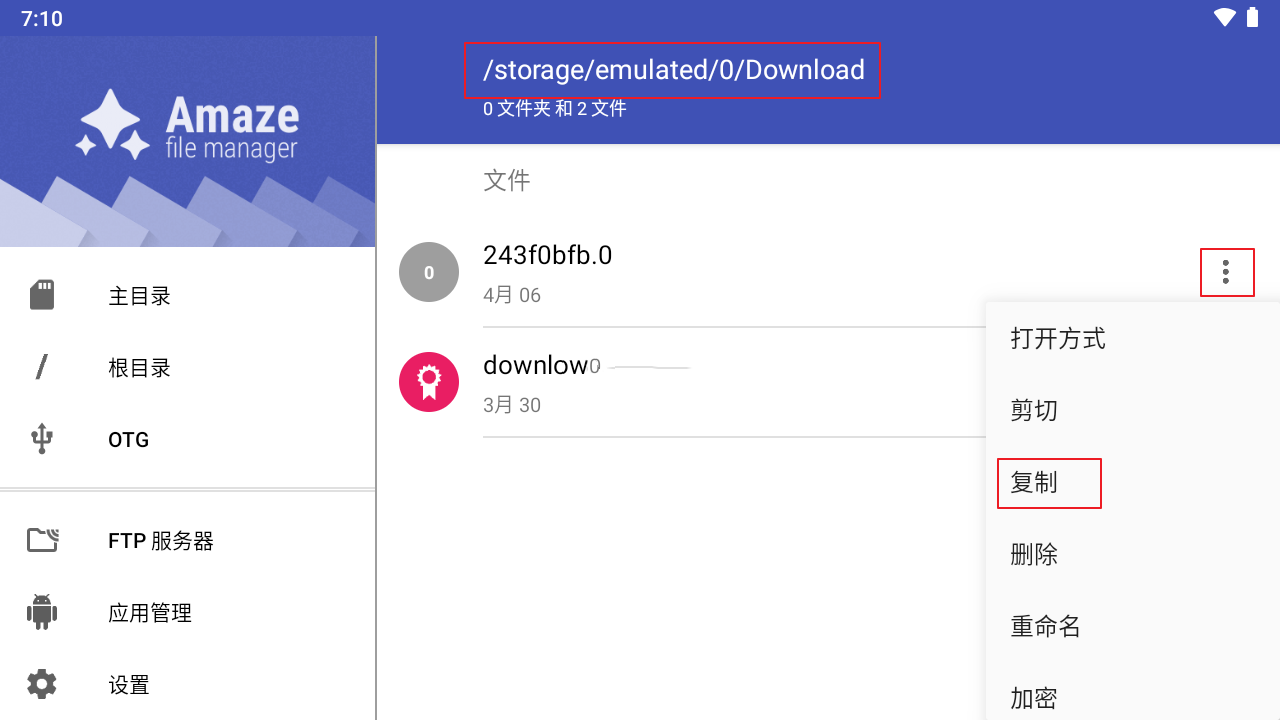The height and width of the screenshot is (720, 1280).
Task: Click the Amaze file manager logo header
Action: coord(188,126)
